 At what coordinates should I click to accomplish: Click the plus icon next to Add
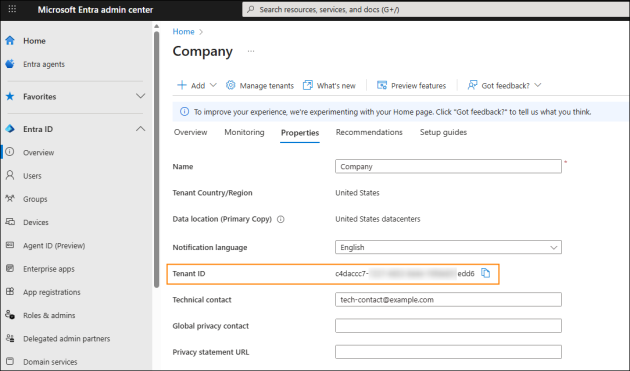(182, 85)
